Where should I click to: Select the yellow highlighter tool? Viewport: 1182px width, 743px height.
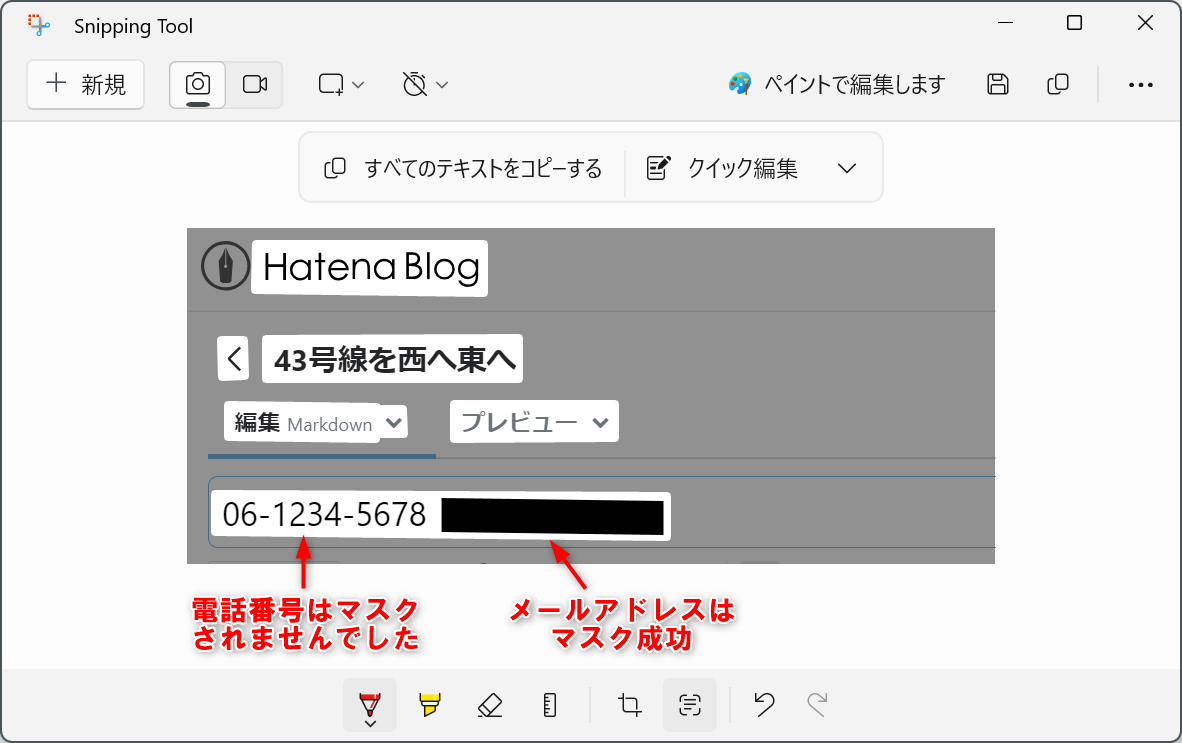pos(430,705)
